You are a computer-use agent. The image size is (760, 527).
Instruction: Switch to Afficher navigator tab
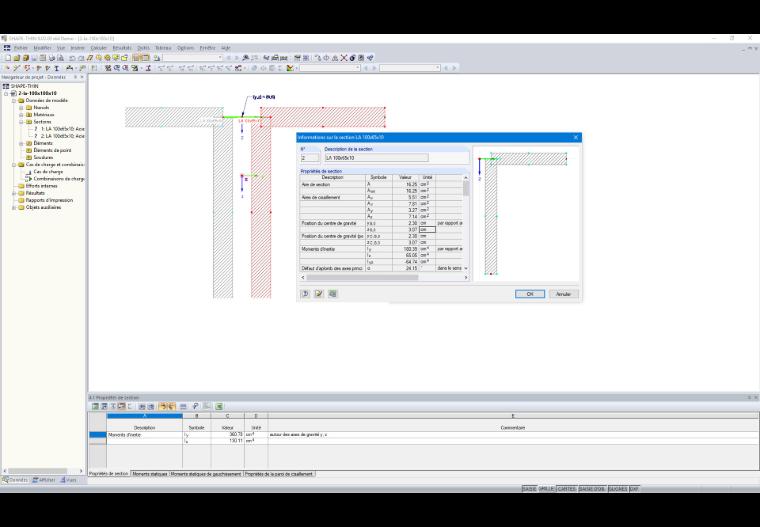click(x=44, y=480)
